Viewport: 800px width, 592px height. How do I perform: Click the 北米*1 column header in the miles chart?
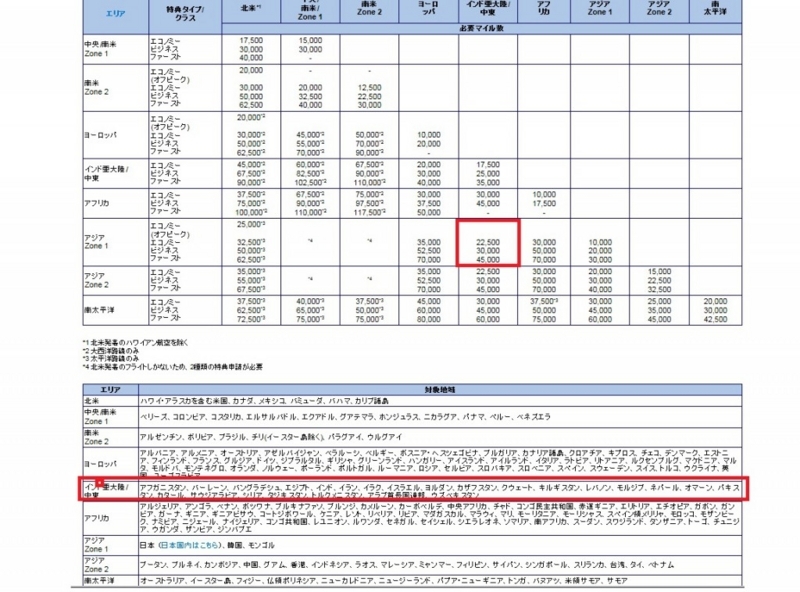coord(251,8)
